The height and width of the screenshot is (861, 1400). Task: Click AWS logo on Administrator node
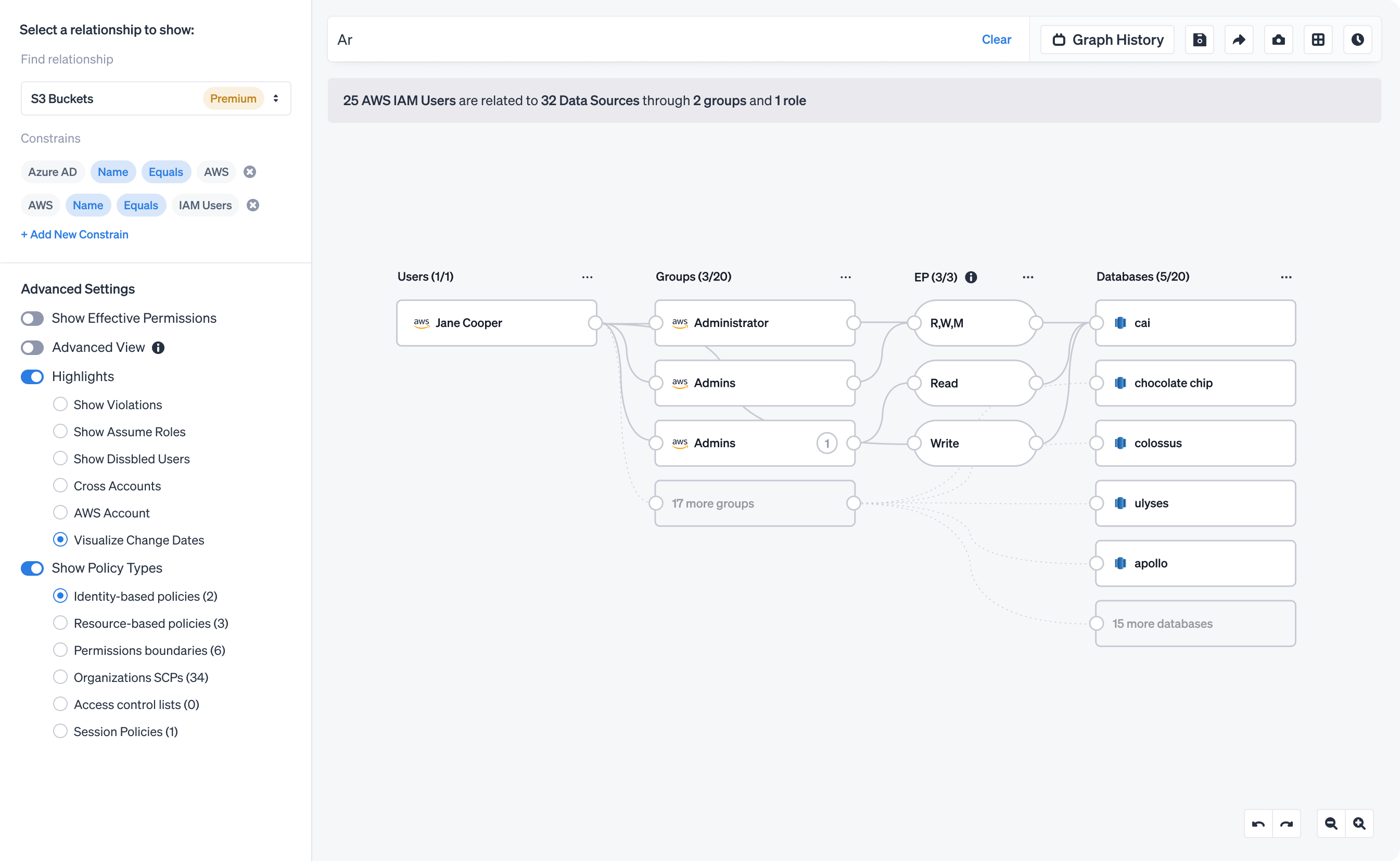tap(680, 323)
